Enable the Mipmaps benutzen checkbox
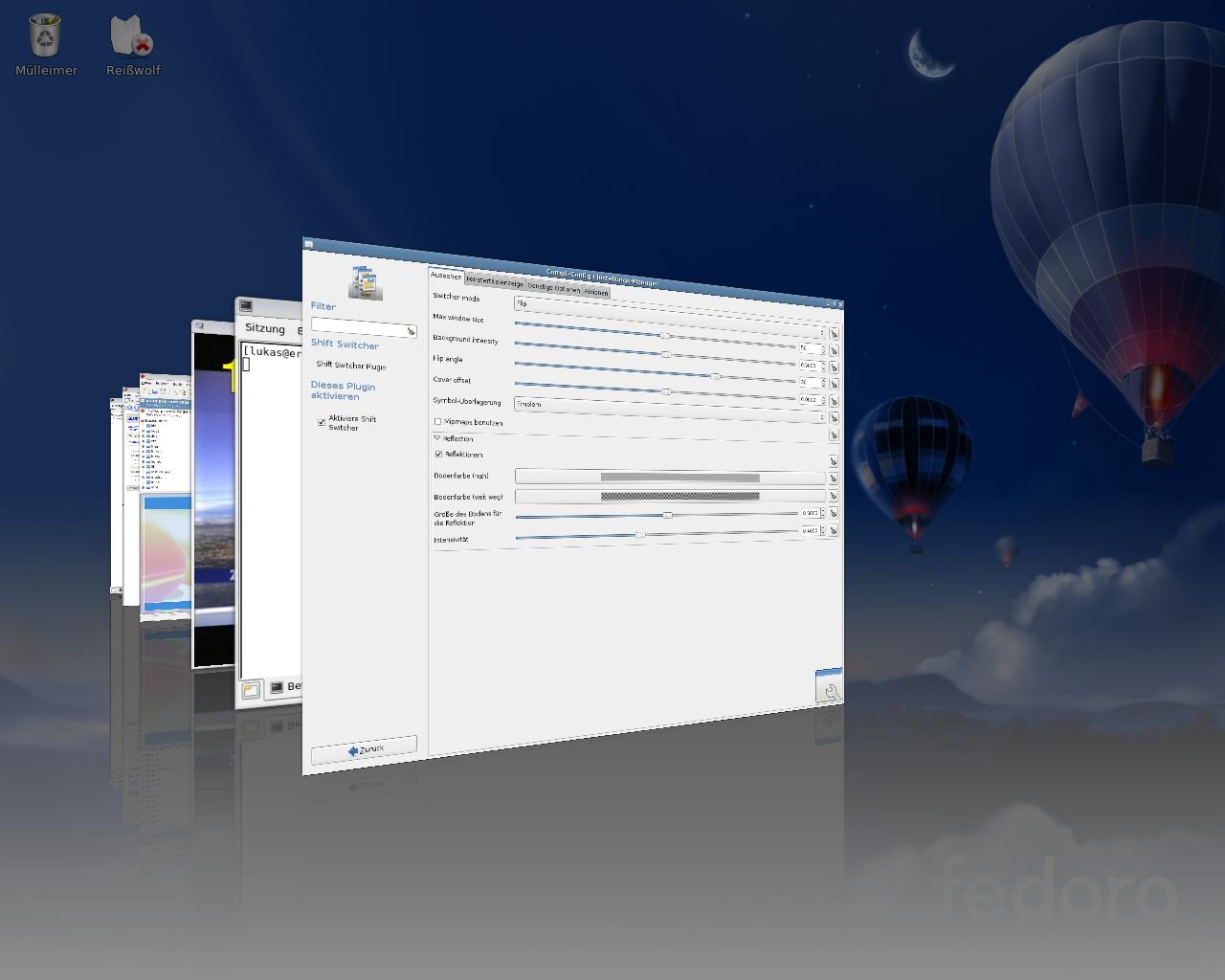Image resolution: width=1225 pixels, height=980 pixels. click(438, 421)
